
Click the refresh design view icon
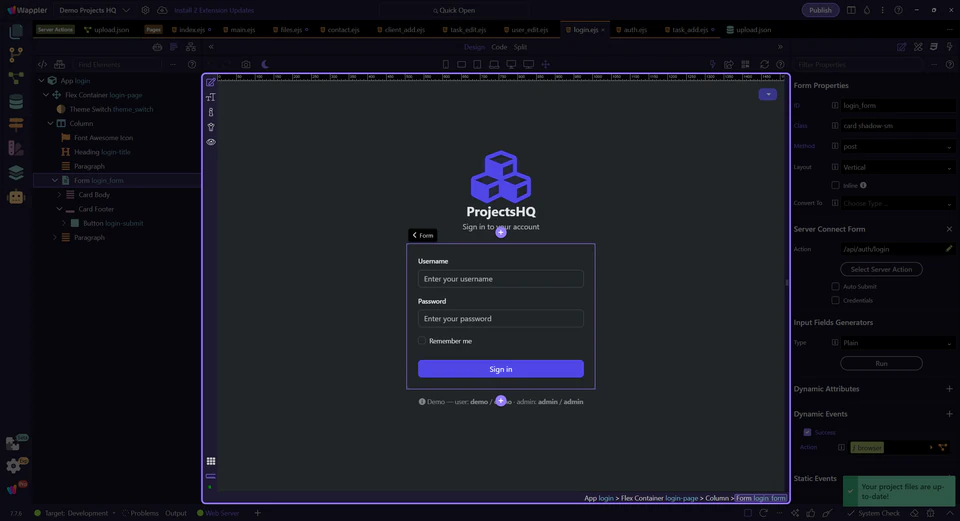[764, 64]
